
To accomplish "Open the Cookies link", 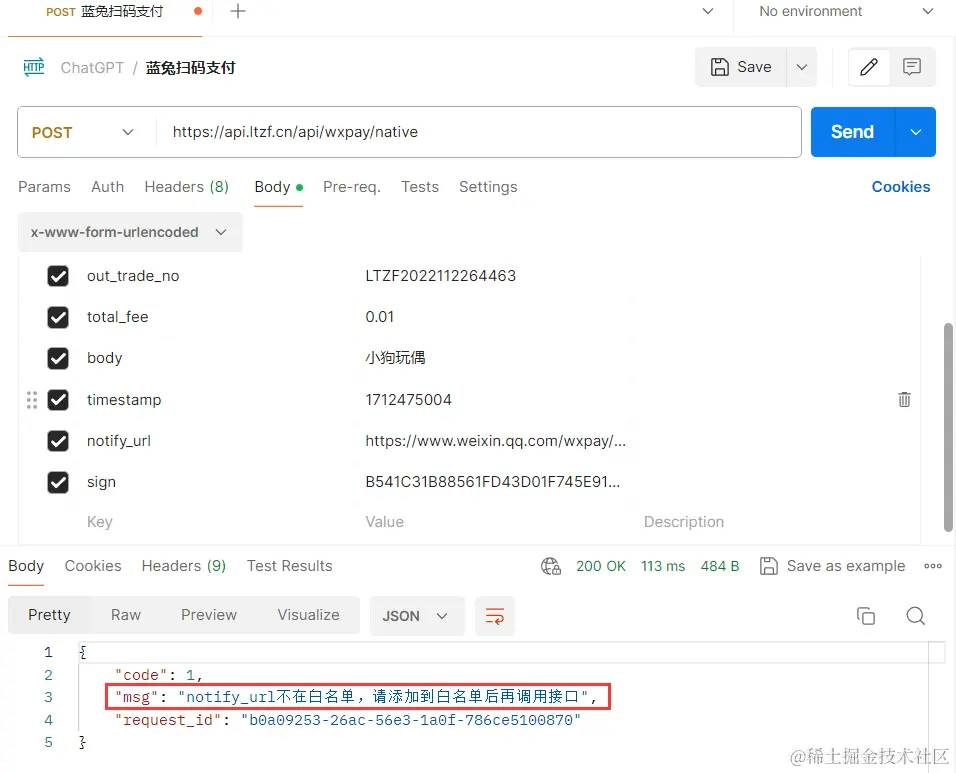I will click(901, 187).
